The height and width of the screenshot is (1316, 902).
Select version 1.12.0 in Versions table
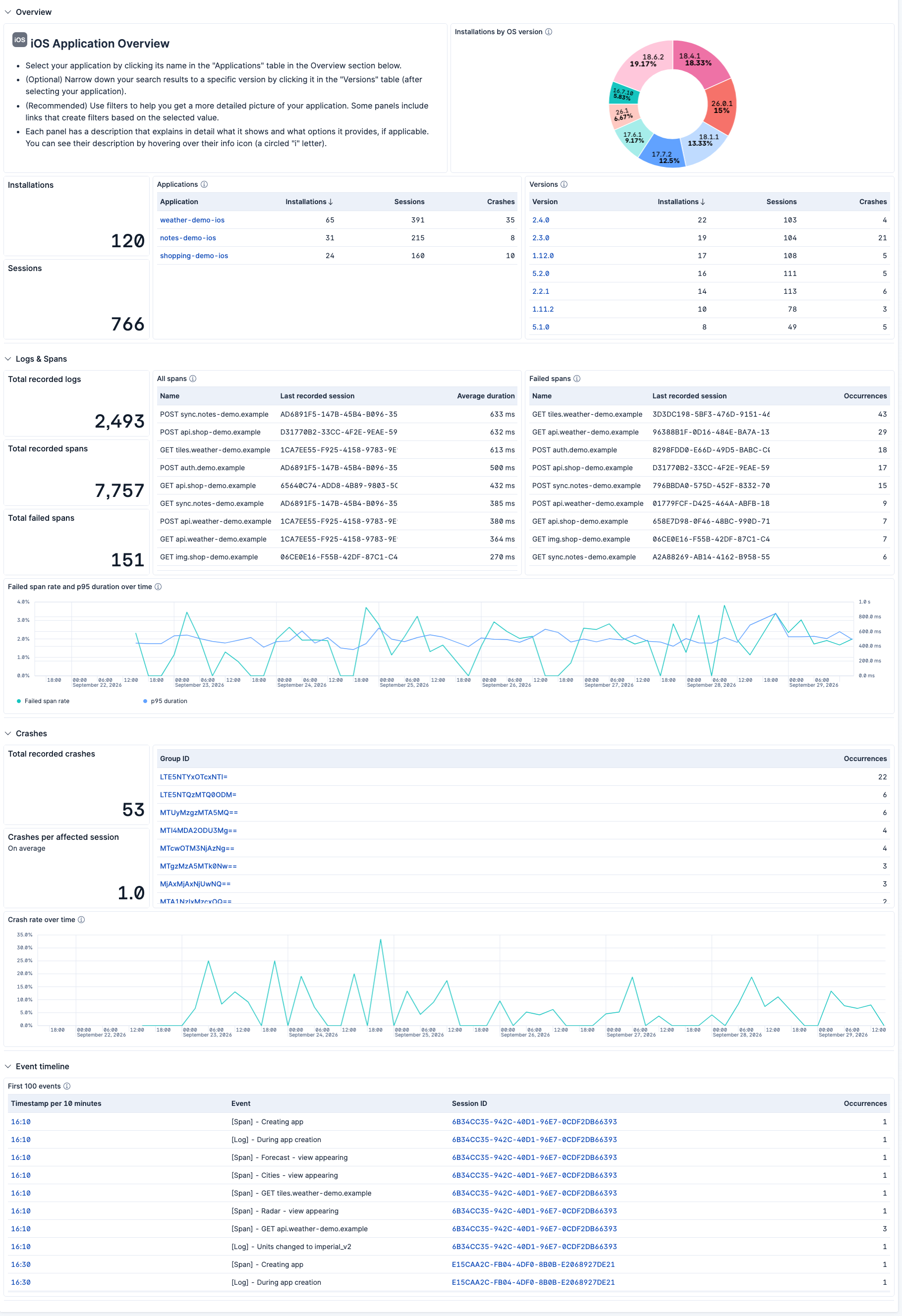pyautogui.click(x=543, y=256)
